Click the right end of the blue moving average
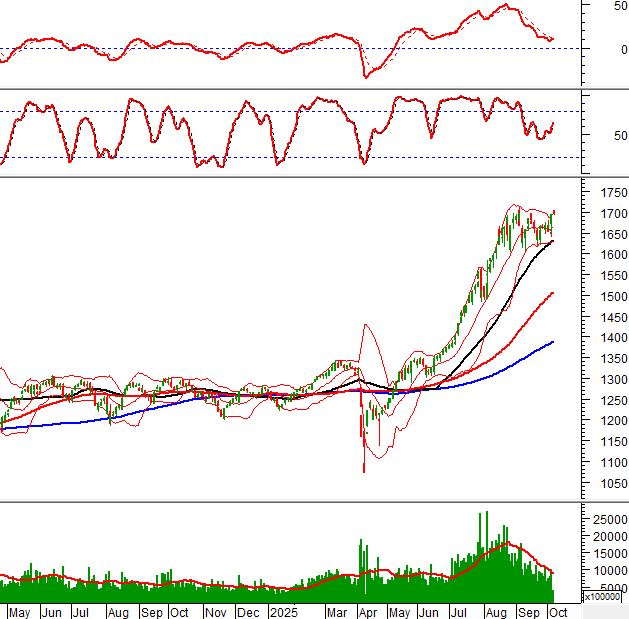 coord(552,342)
